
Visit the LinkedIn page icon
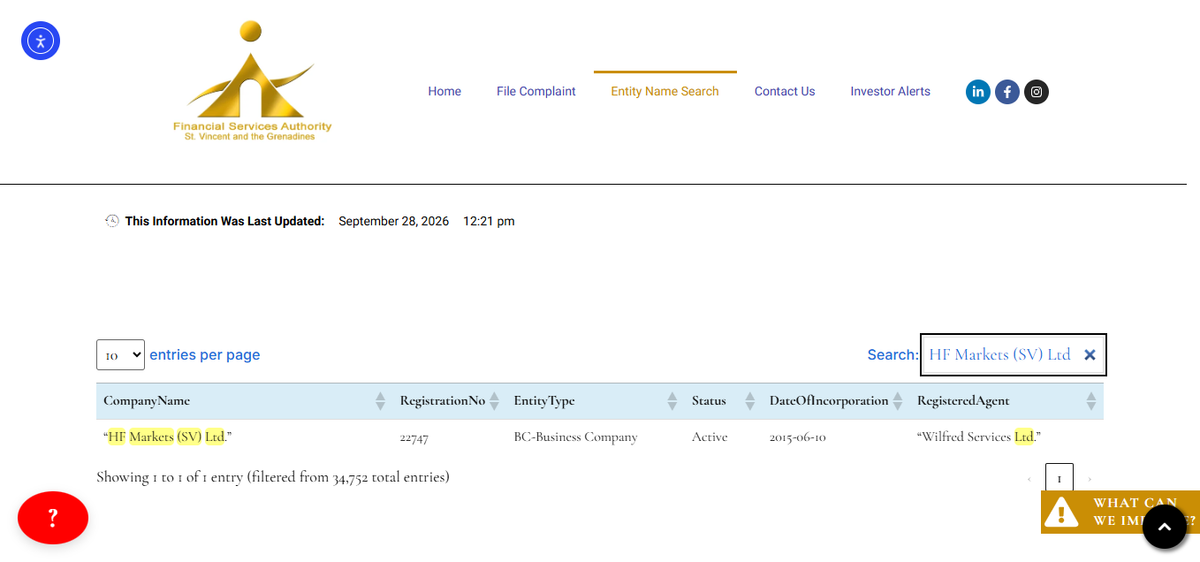point(978,92)
